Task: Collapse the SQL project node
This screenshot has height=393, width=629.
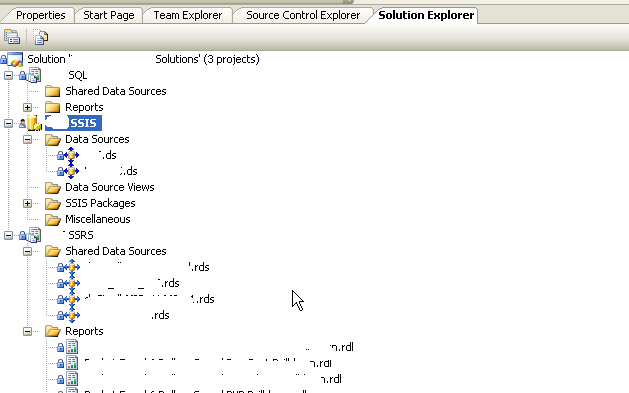Action: (8, 75)
